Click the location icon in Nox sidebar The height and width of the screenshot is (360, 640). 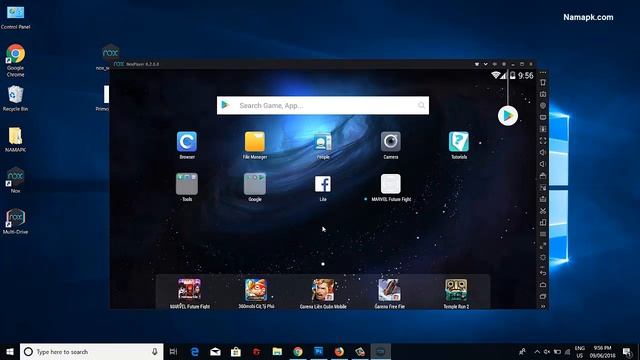(x=543, y=106)
